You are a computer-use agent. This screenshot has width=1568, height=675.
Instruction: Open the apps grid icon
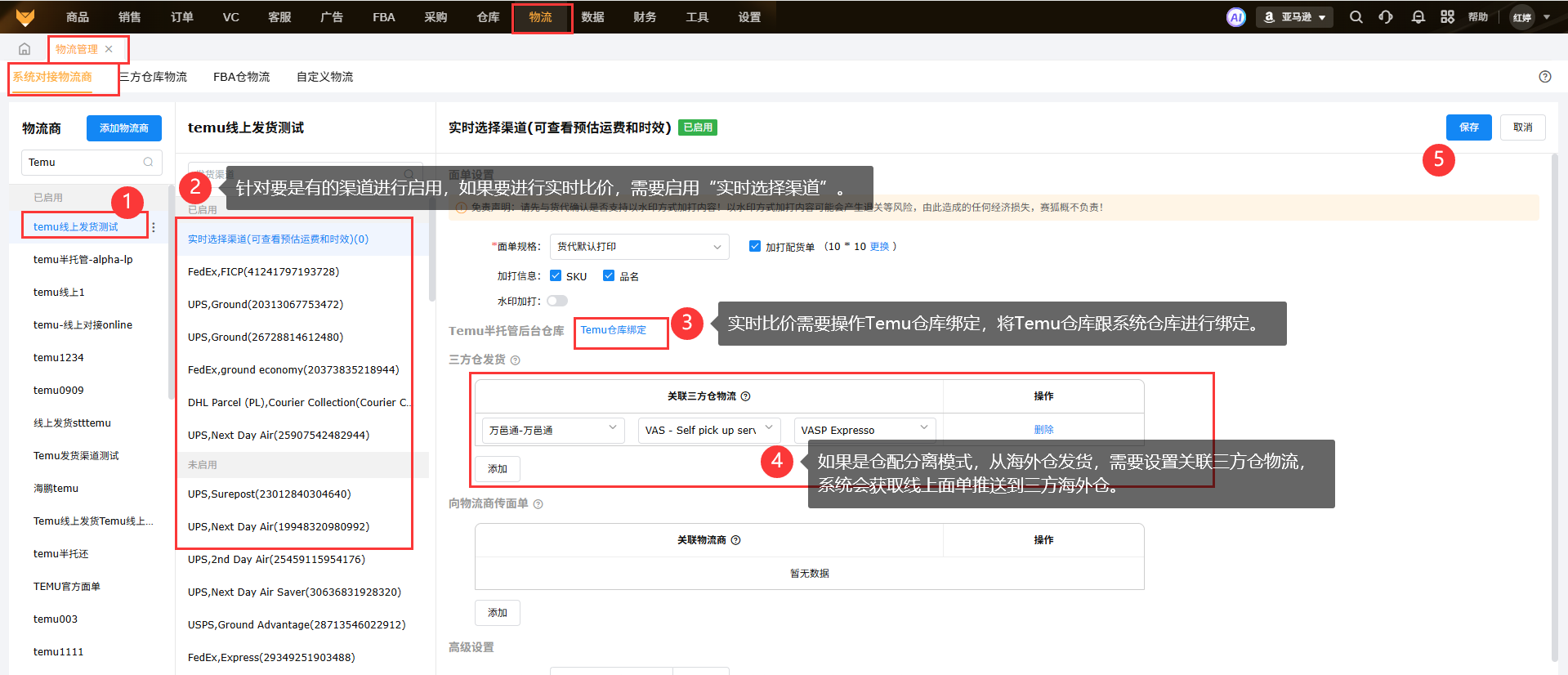[1447, 17]
